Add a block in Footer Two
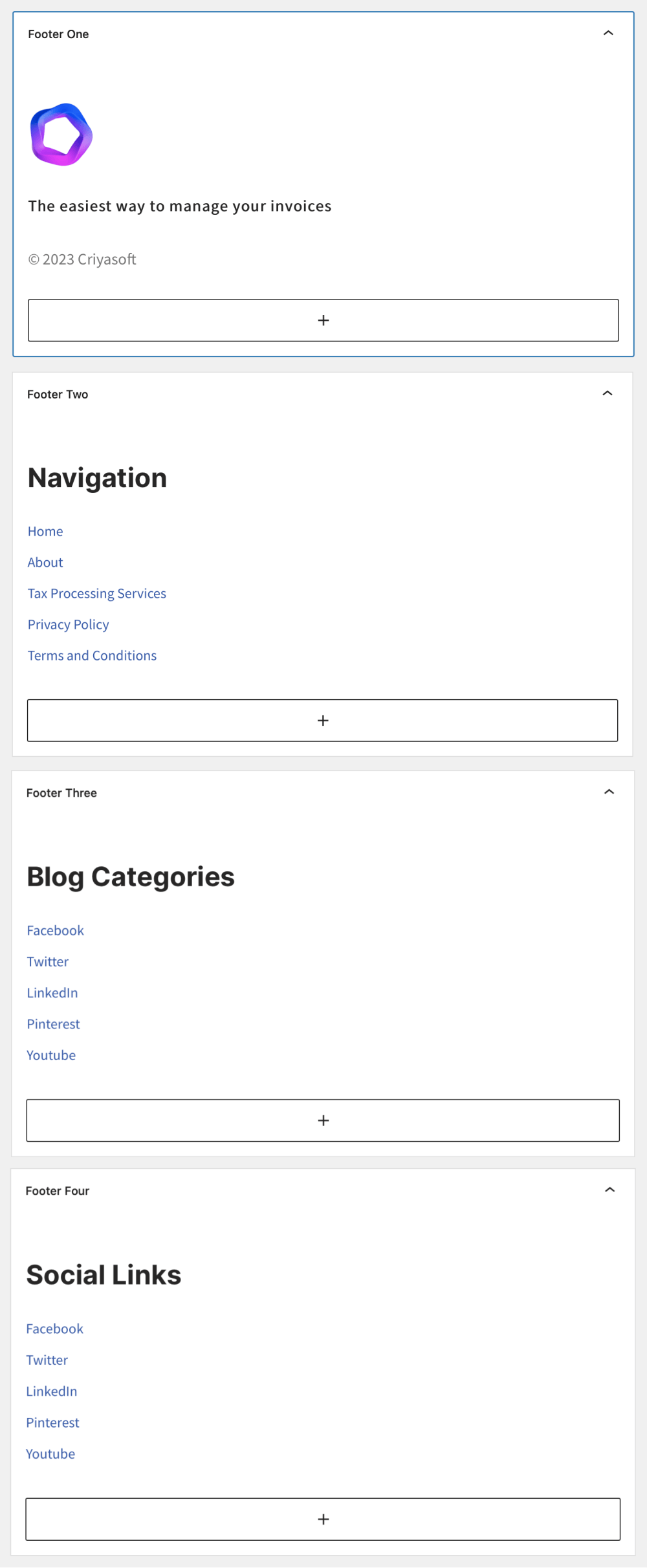The width and height of the screenshot is (647, 1568). tap(323, 720)
